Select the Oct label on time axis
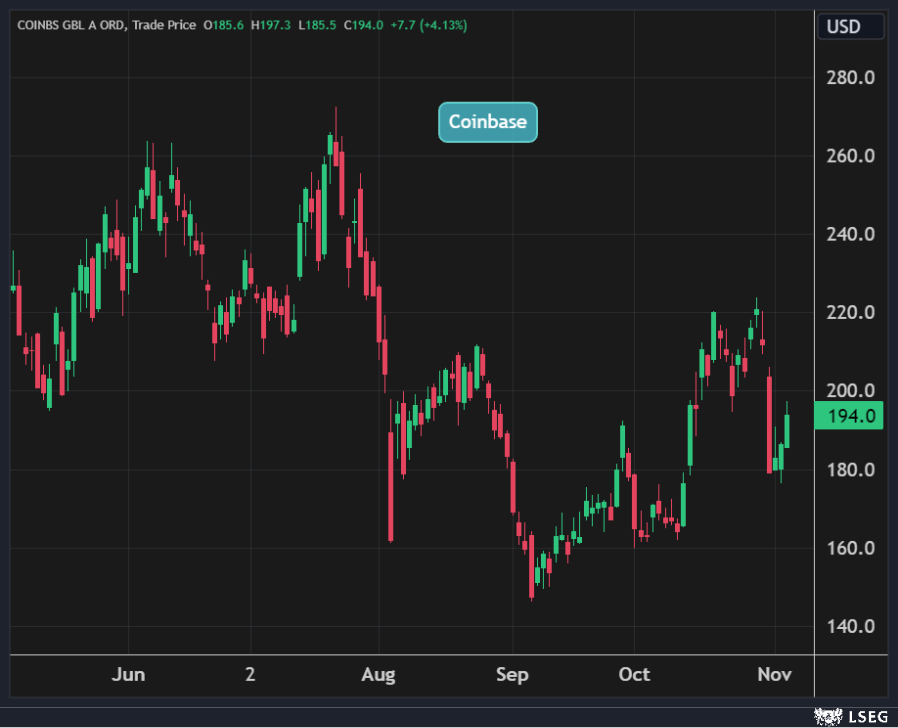The height and width of the screenshot is (728, 898). point(633,675)
